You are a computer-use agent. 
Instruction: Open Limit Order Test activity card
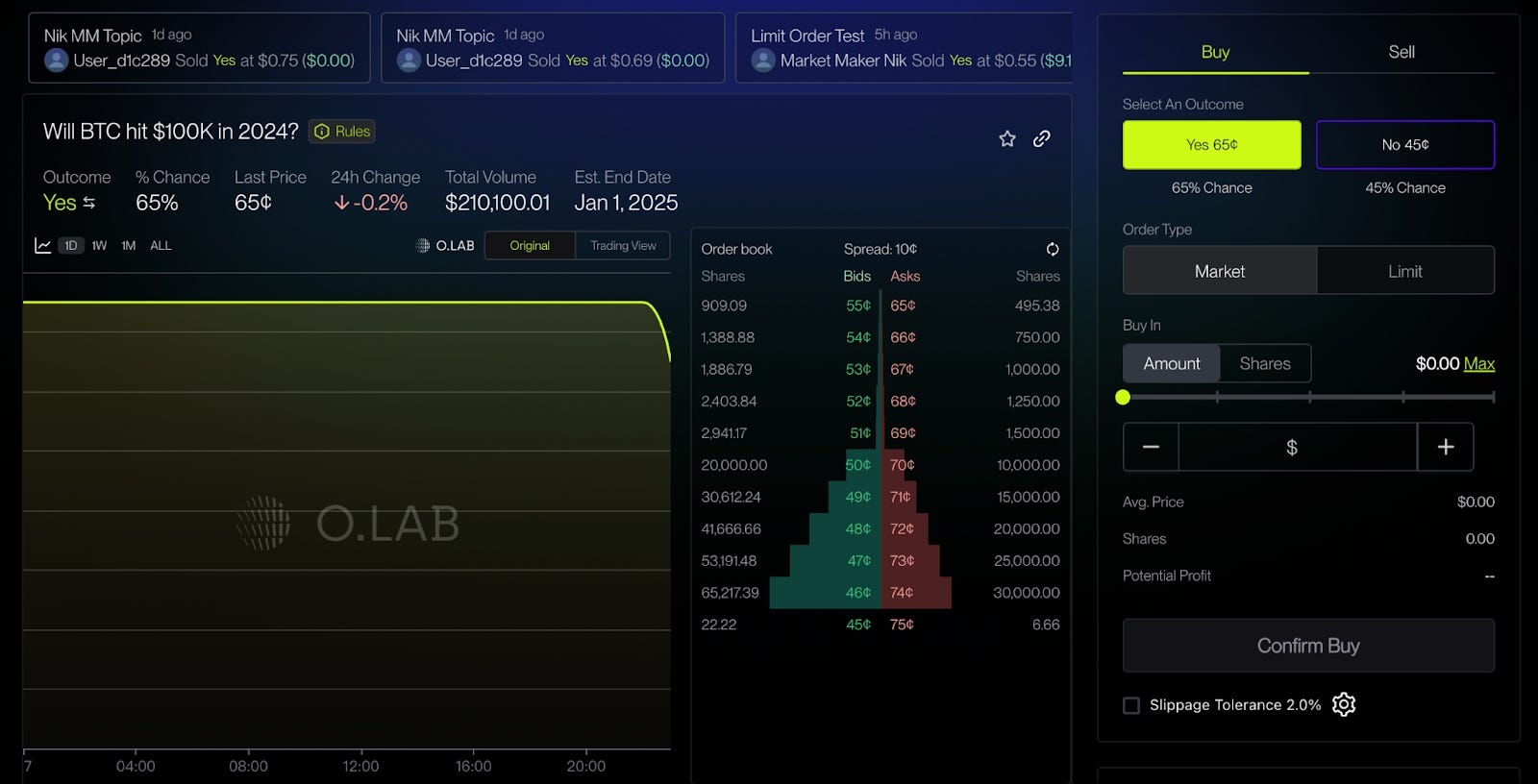click(904, 48)
